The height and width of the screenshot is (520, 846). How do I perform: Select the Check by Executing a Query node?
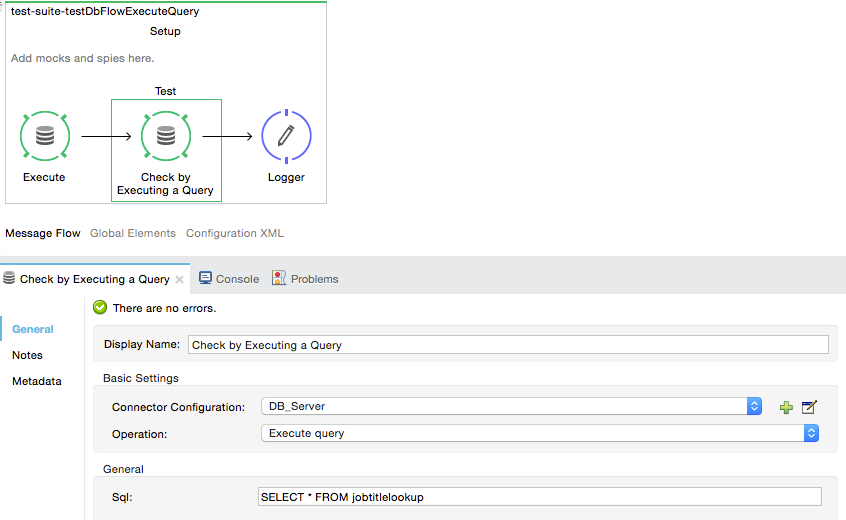click(166, 136)
